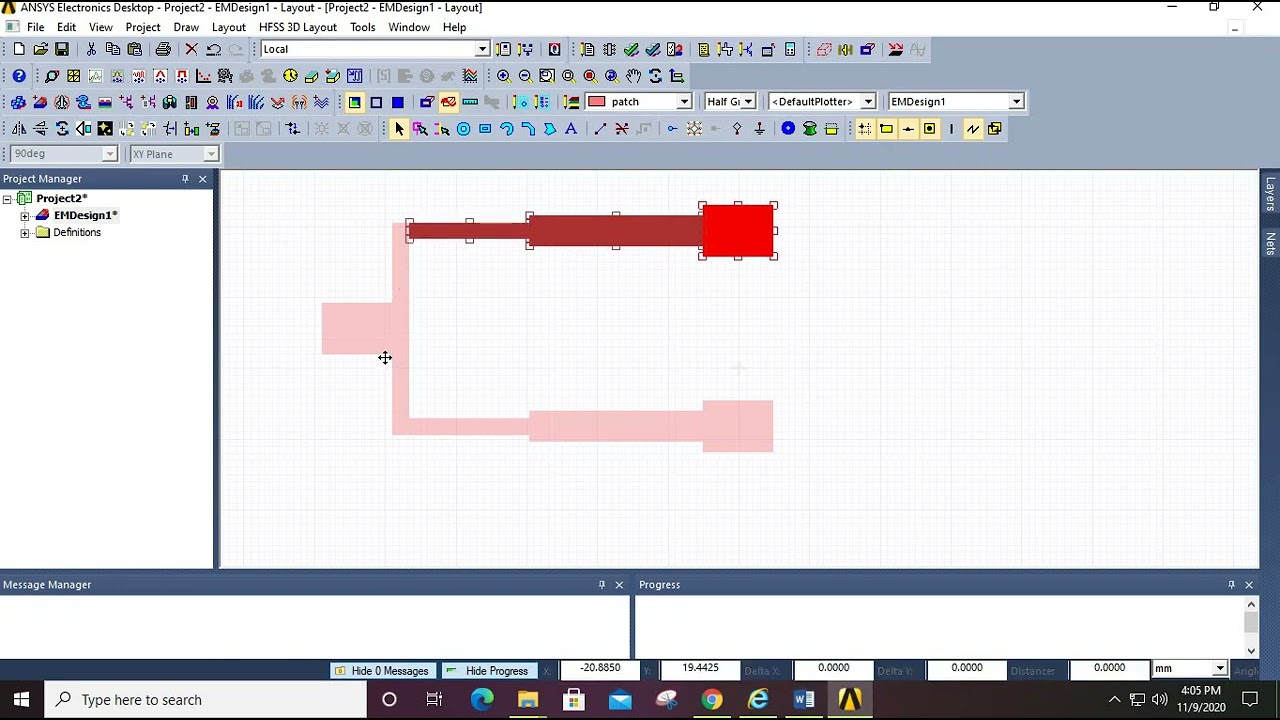Viewport: 1280px width, 720px height.
Task: Open the Draw menu
Action: click(x=186, y=27)
